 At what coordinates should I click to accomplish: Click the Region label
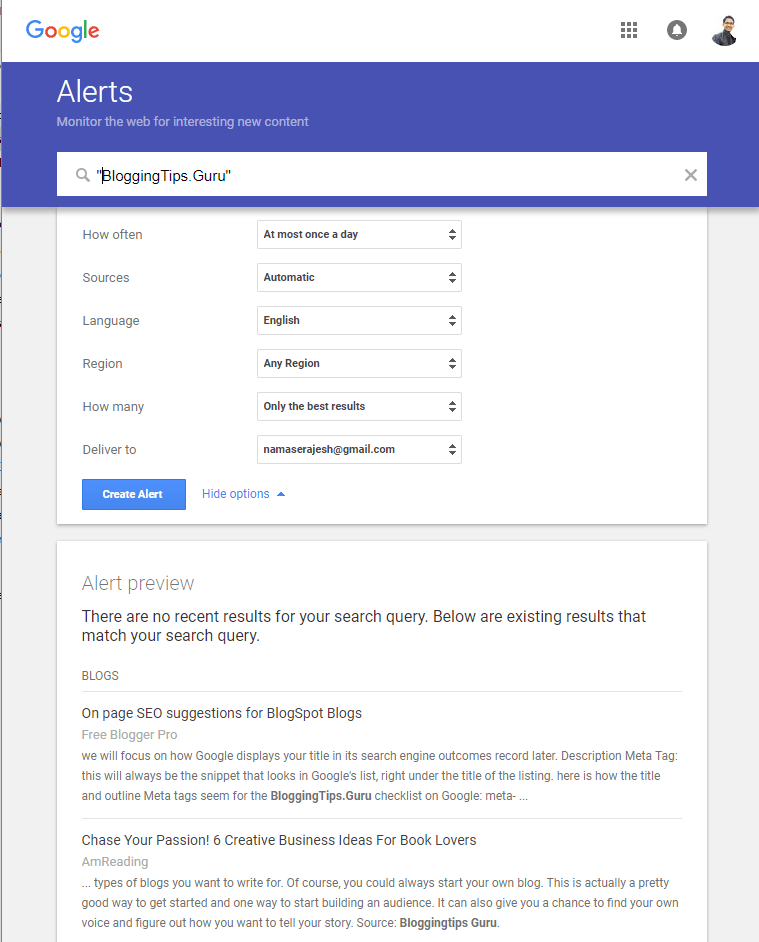pyautogui.click(x=103, y=364)
